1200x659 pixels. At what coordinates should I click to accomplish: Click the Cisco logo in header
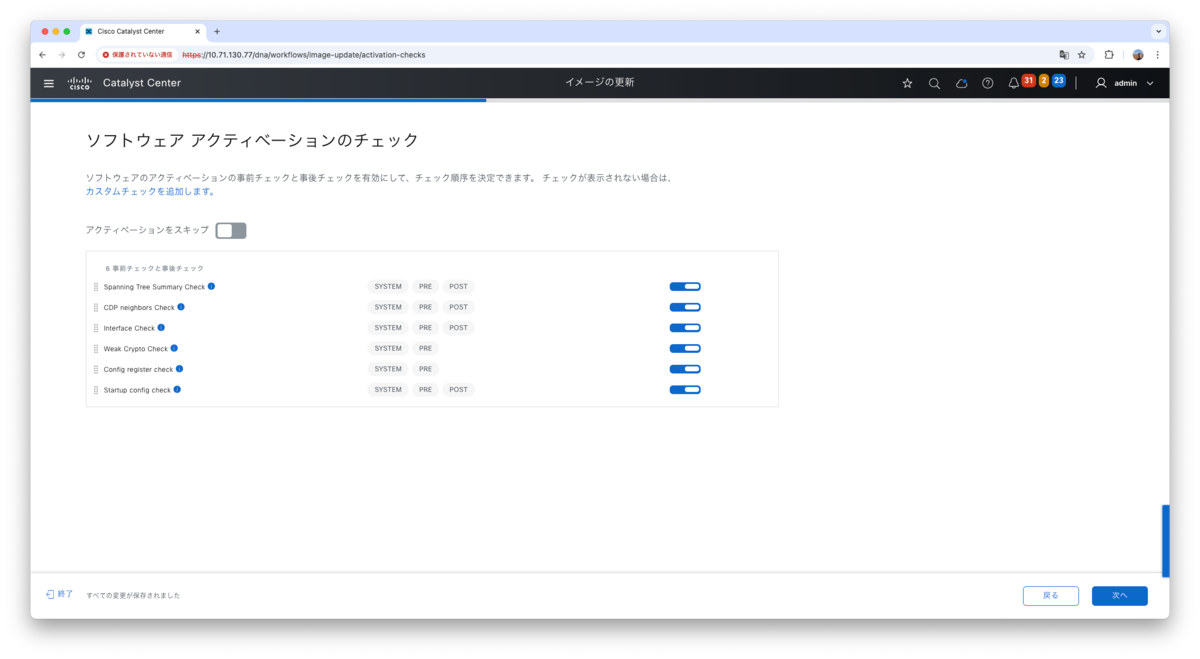click(x=80, y=83)
